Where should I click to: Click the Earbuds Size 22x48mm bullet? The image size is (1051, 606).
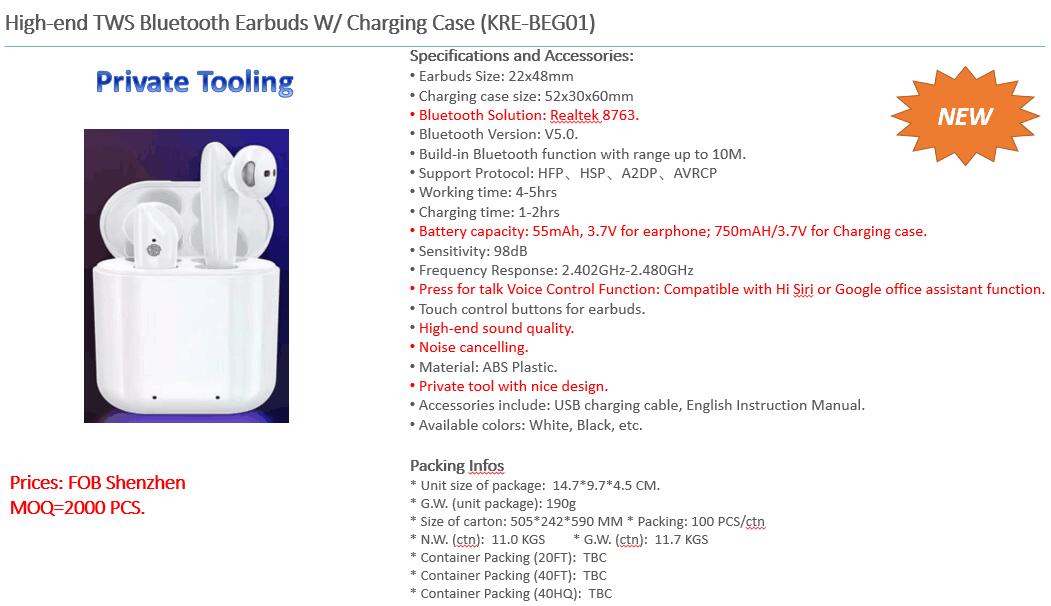pos(491,76)
